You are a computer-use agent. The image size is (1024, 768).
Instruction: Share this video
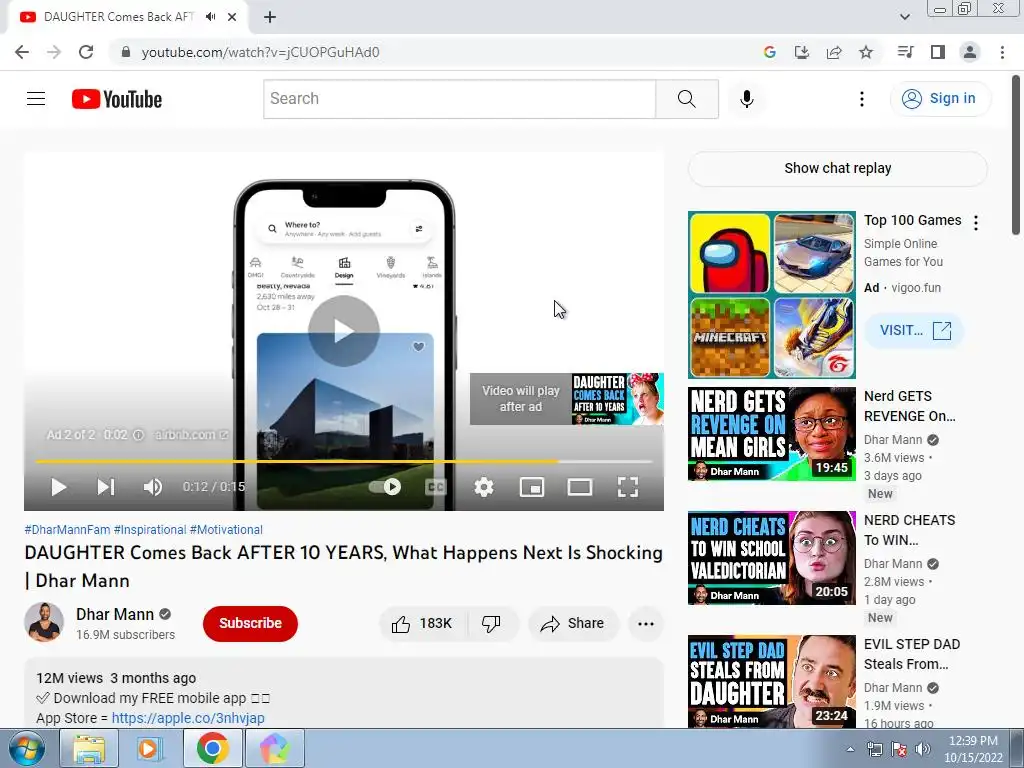pos(572,624)
